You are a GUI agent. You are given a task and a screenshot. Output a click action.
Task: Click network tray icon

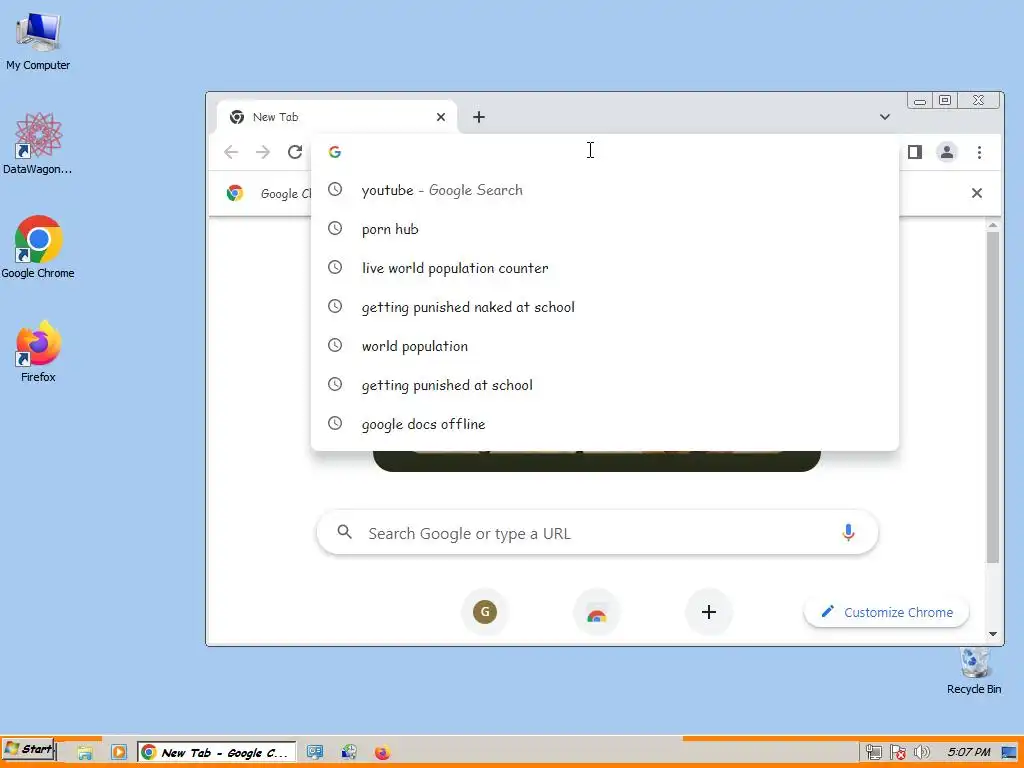click(x=874, y=752)
